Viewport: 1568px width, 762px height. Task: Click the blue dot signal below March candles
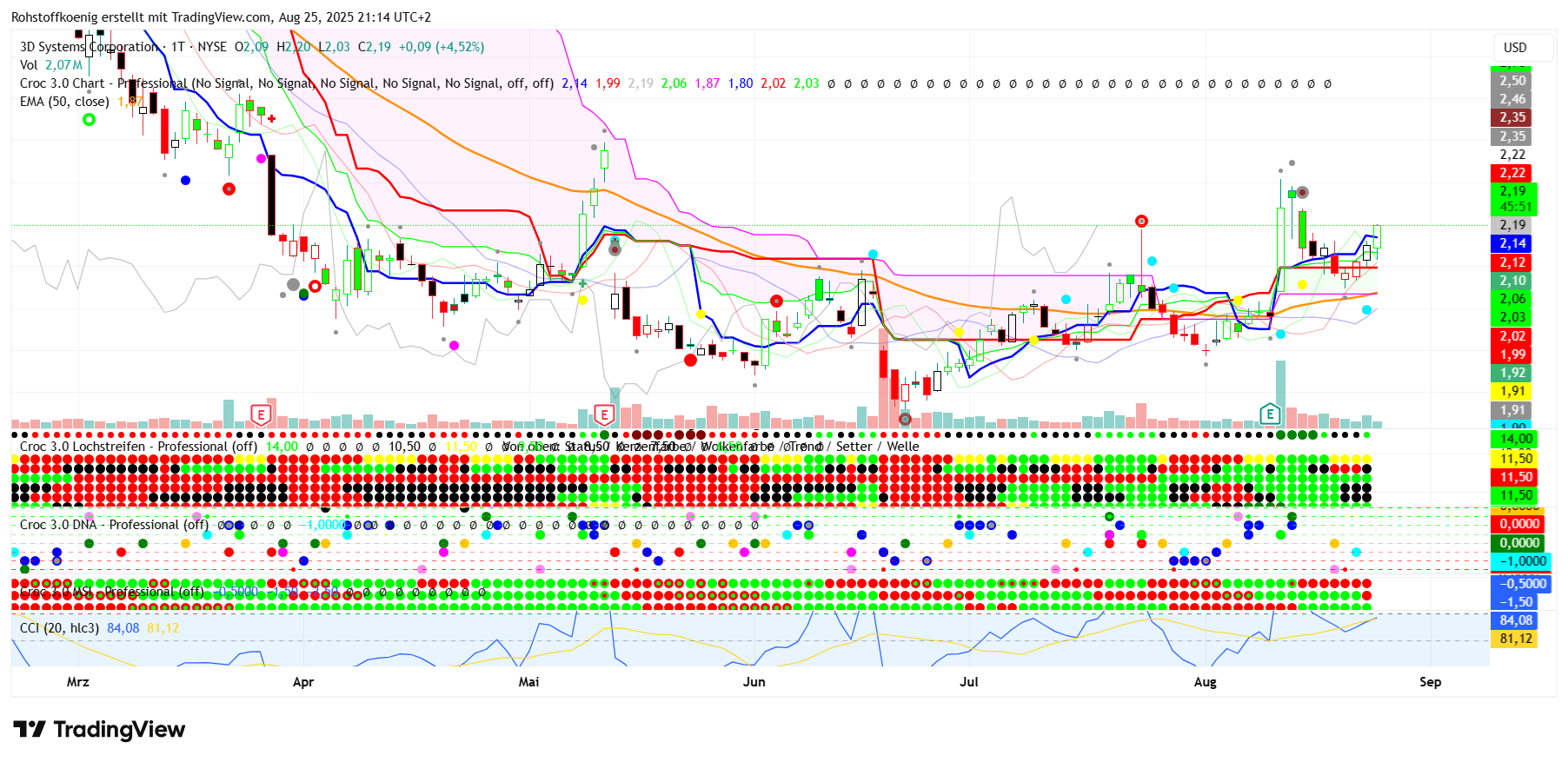click(x=185, y=180)
